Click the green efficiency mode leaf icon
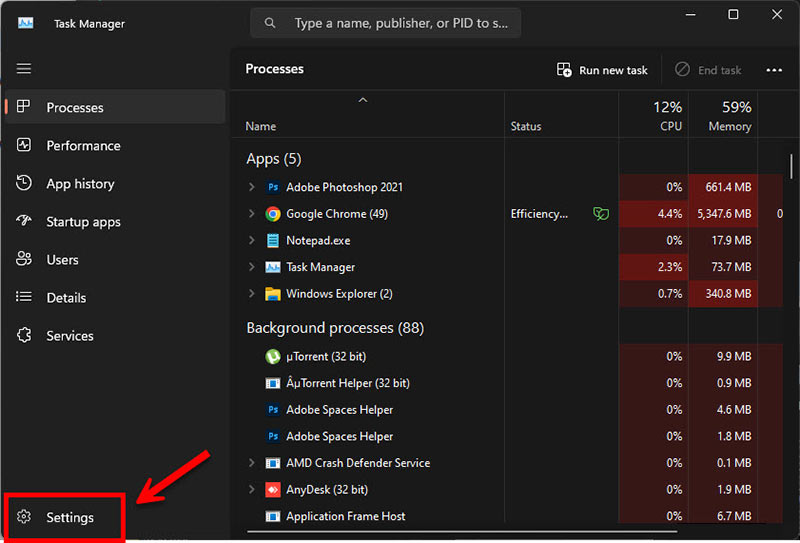The width and height of the screenshot is (800, 543). [x=601, y=214]
